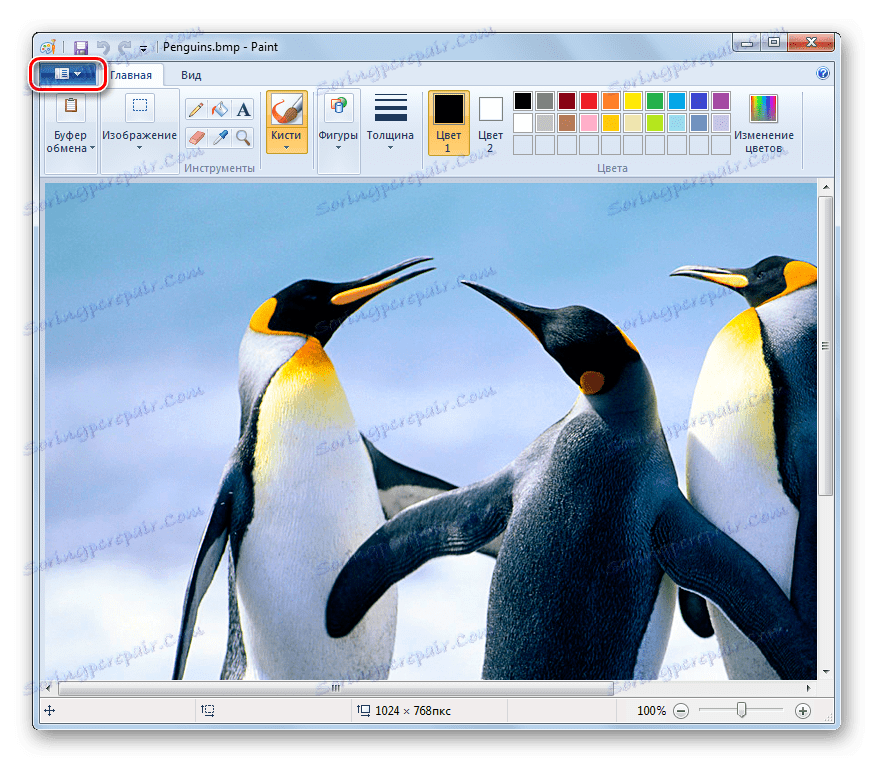Pick the lavender color swatch
Screen dimensions: 874x763
point(721,123)
